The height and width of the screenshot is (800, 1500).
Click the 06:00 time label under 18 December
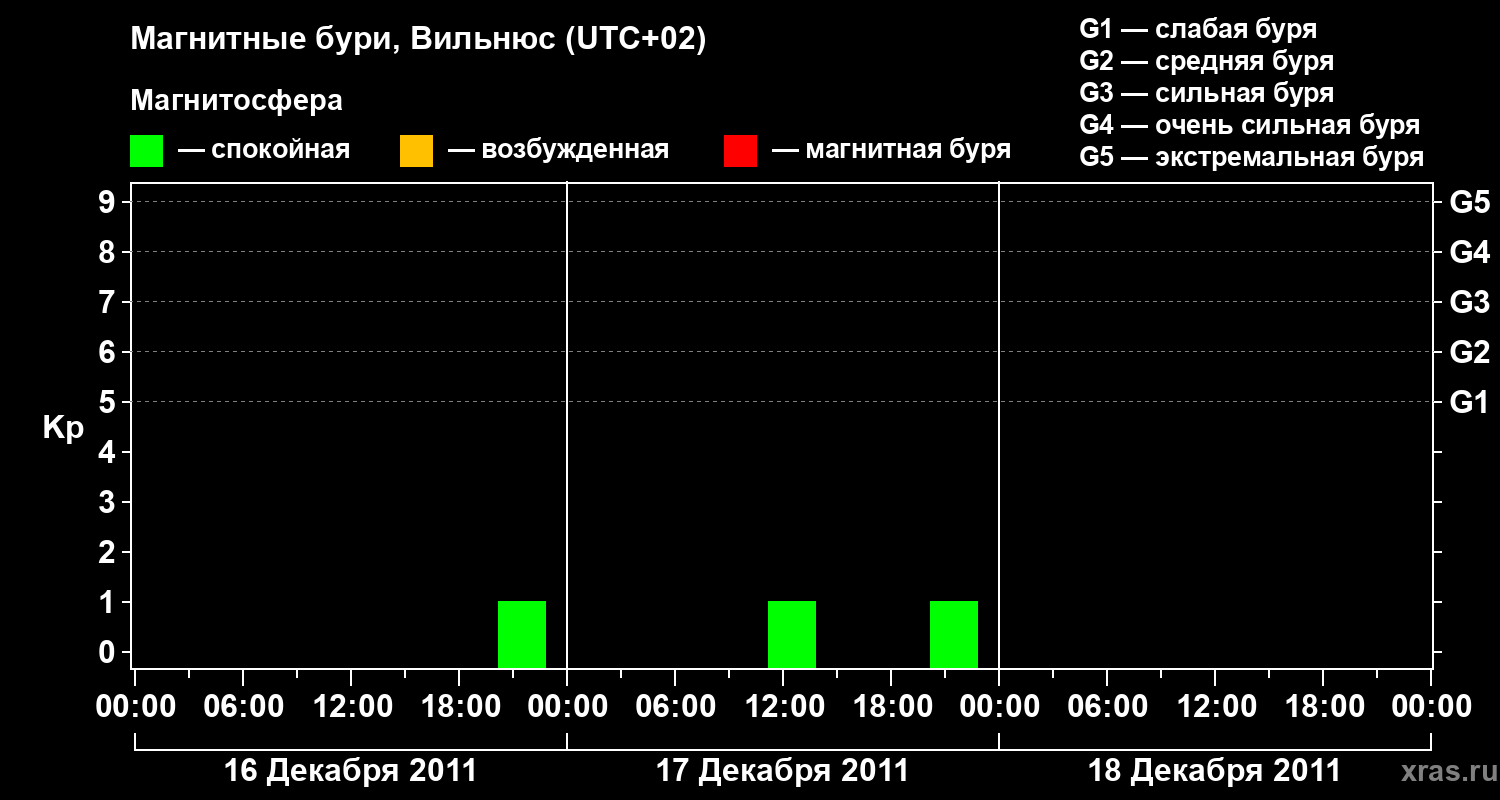pyautogui.click(x=1107, y=706)
